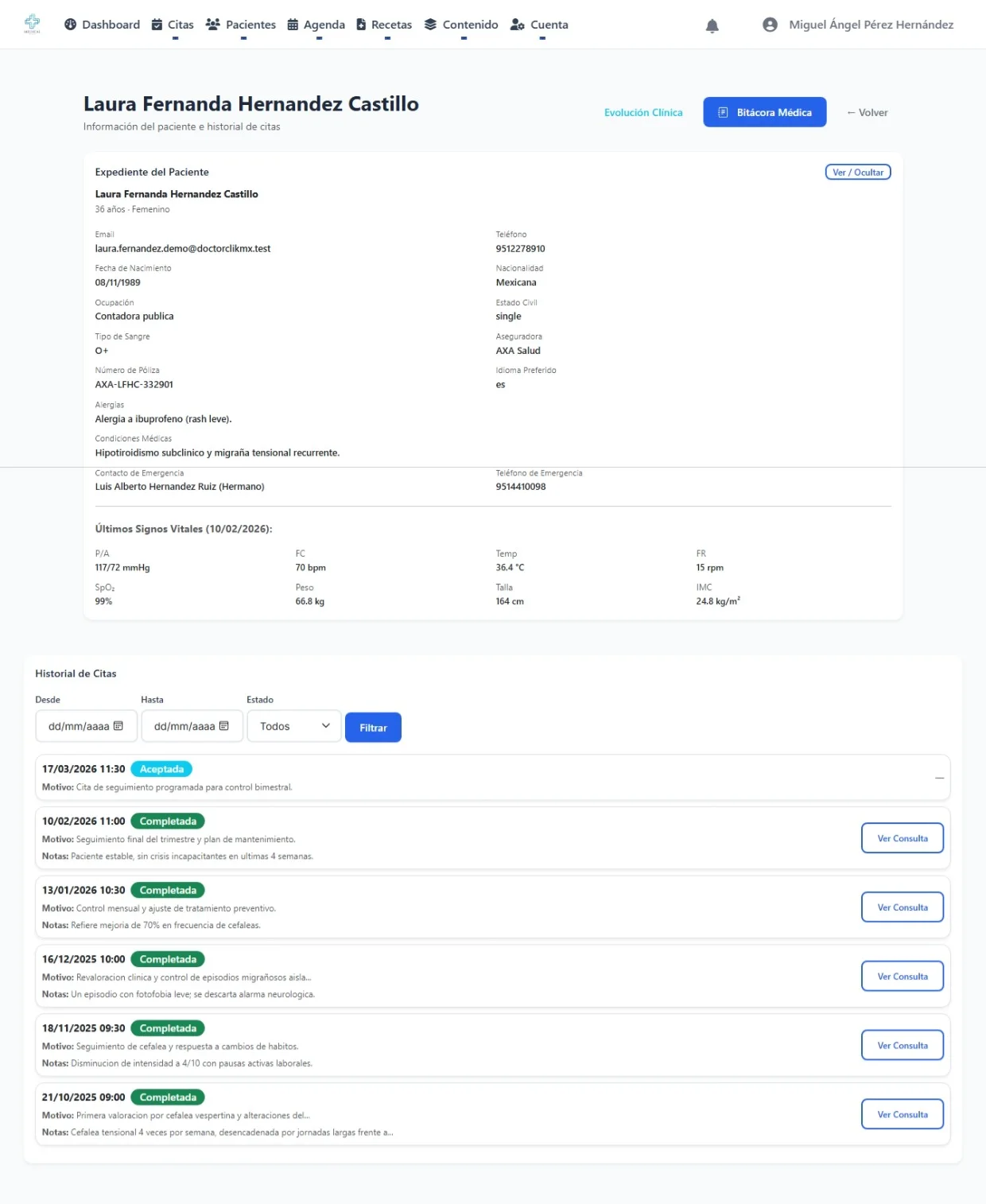Viewport: 986px width, 1204px height.
Task: Expand the Estado dropdown showing Todos
Action: [x=294, y=726]
